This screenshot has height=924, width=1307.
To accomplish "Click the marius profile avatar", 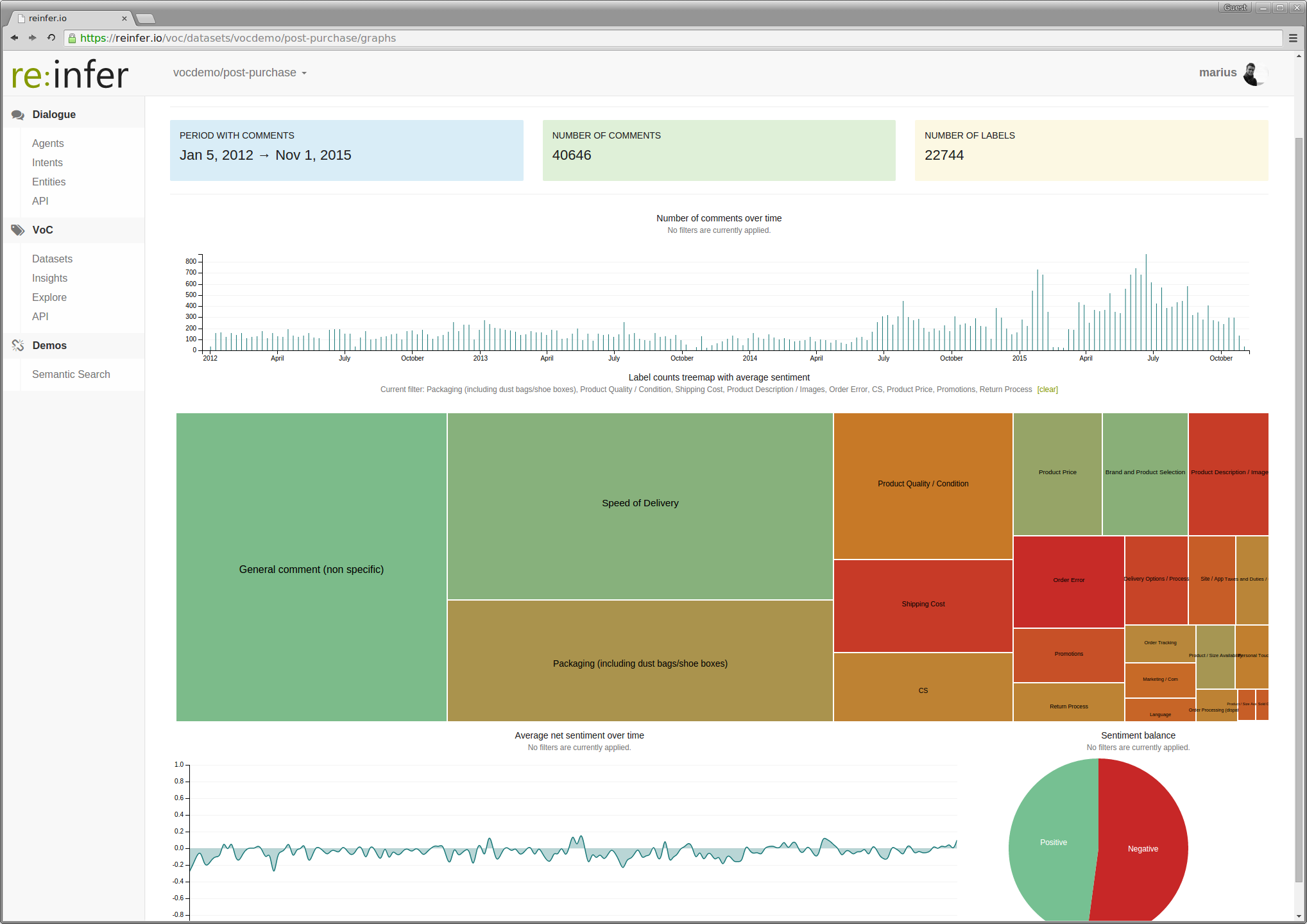I will (1253, 73).
